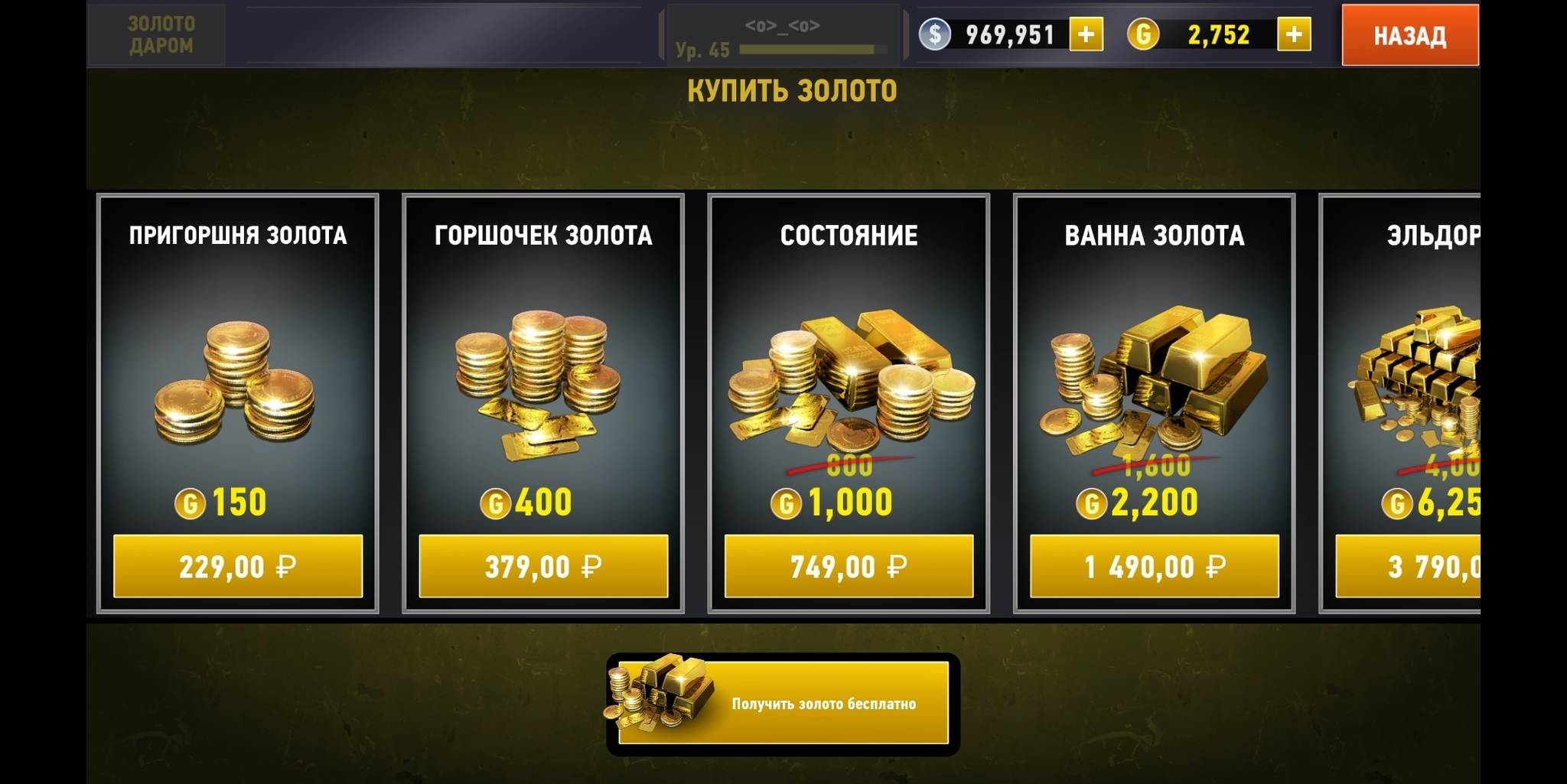Purchase the 1 490,00 ₽ gold pack
Screen dimensions: 1567x784
coord(1155,566)
